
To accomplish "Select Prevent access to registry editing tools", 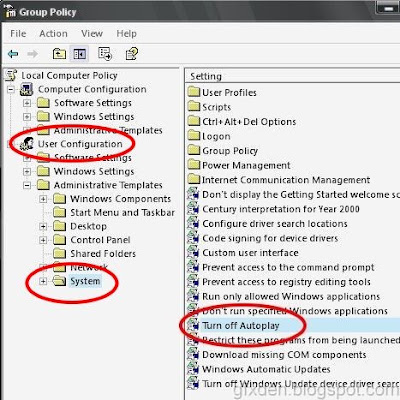I will coord(286,282).
